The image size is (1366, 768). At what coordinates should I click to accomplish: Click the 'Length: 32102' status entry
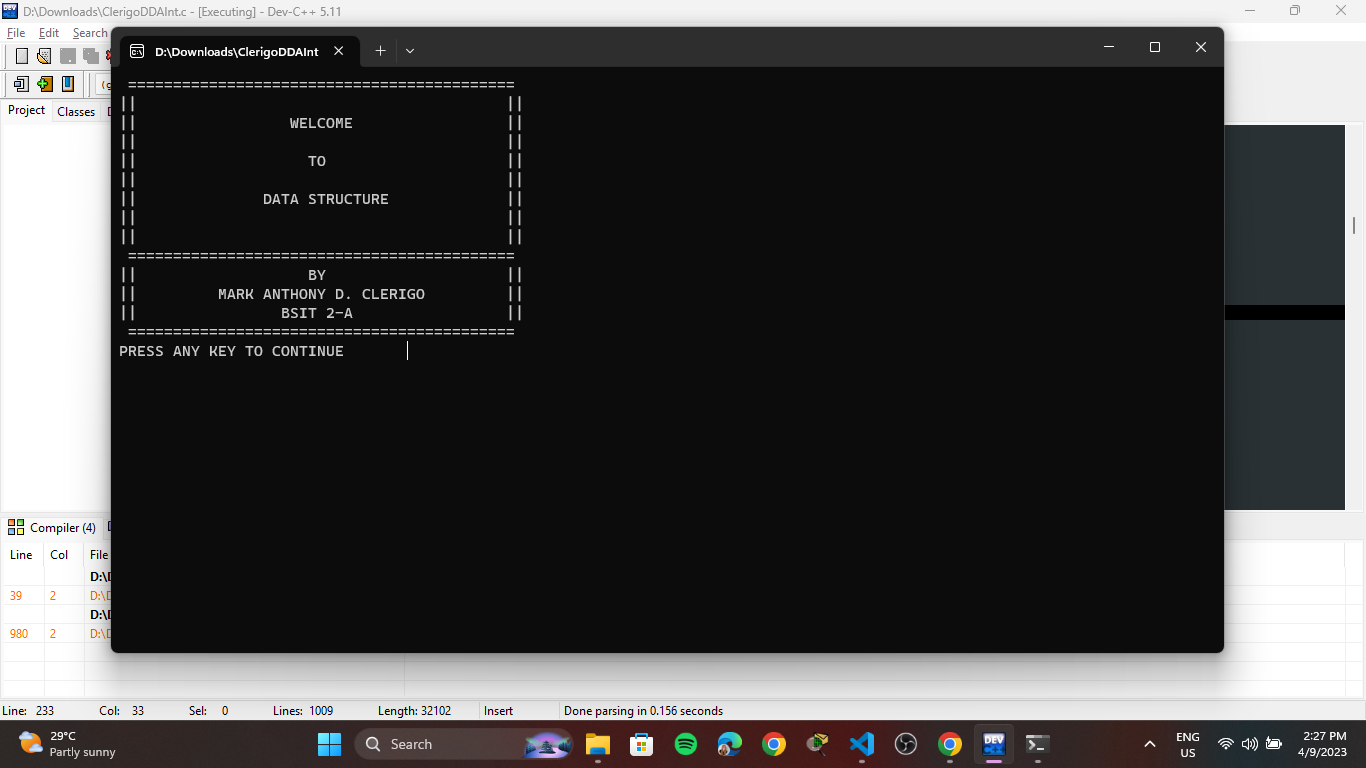(x=414, y=711)
